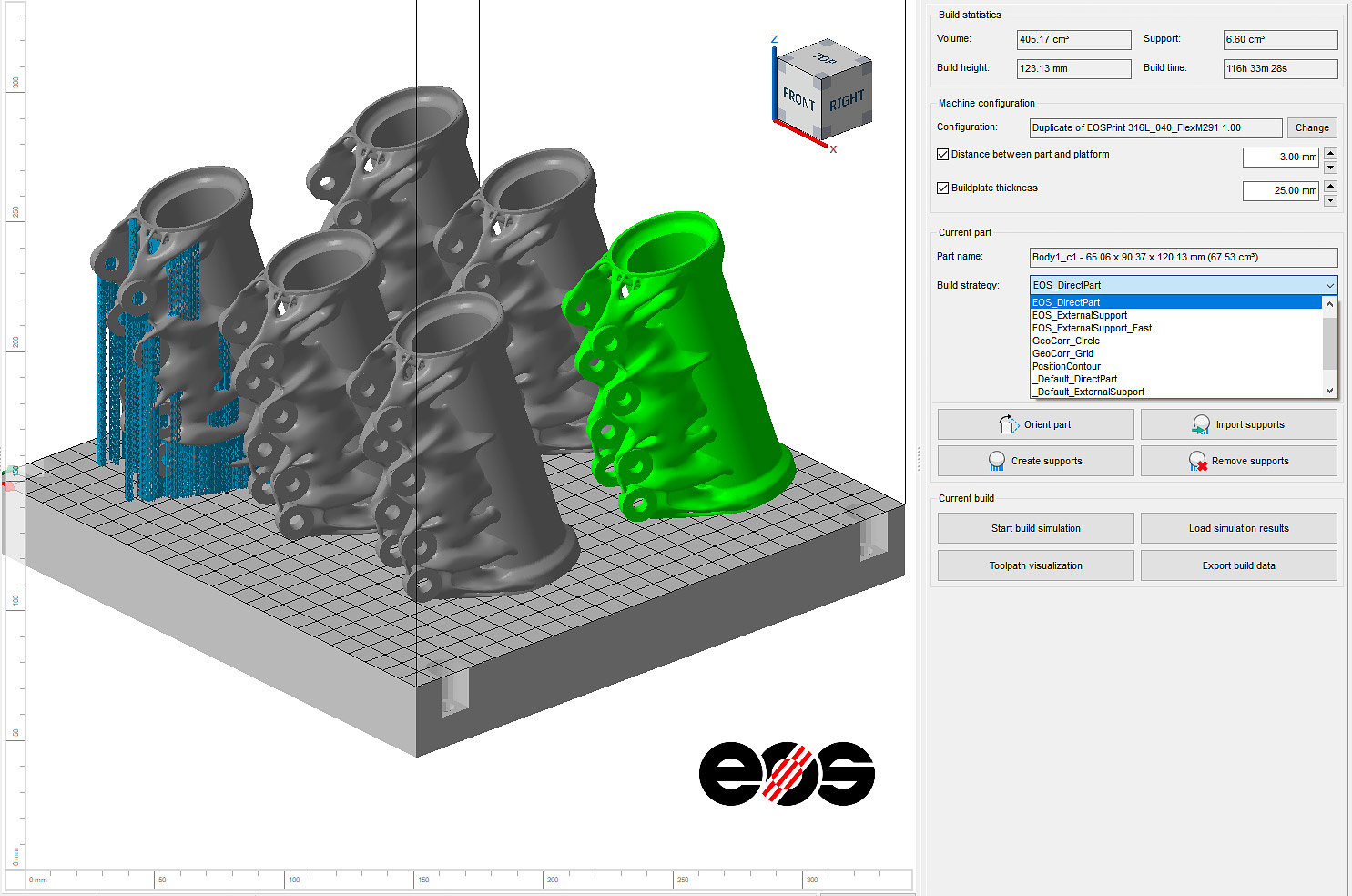Image resolution: width=1352 pixels, height=896 pixels.
Task: Click the FRONT face of the view cube
Action: tap(798, 99)
